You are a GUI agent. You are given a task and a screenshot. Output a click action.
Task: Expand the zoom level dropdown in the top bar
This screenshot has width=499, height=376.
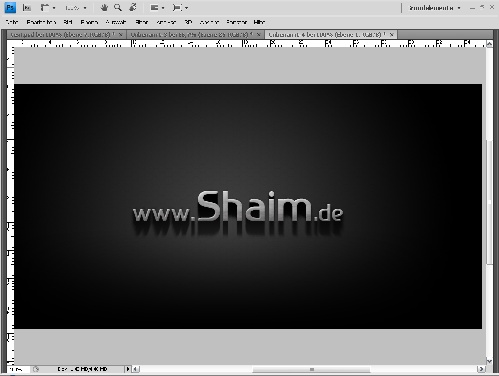(76, 8)
